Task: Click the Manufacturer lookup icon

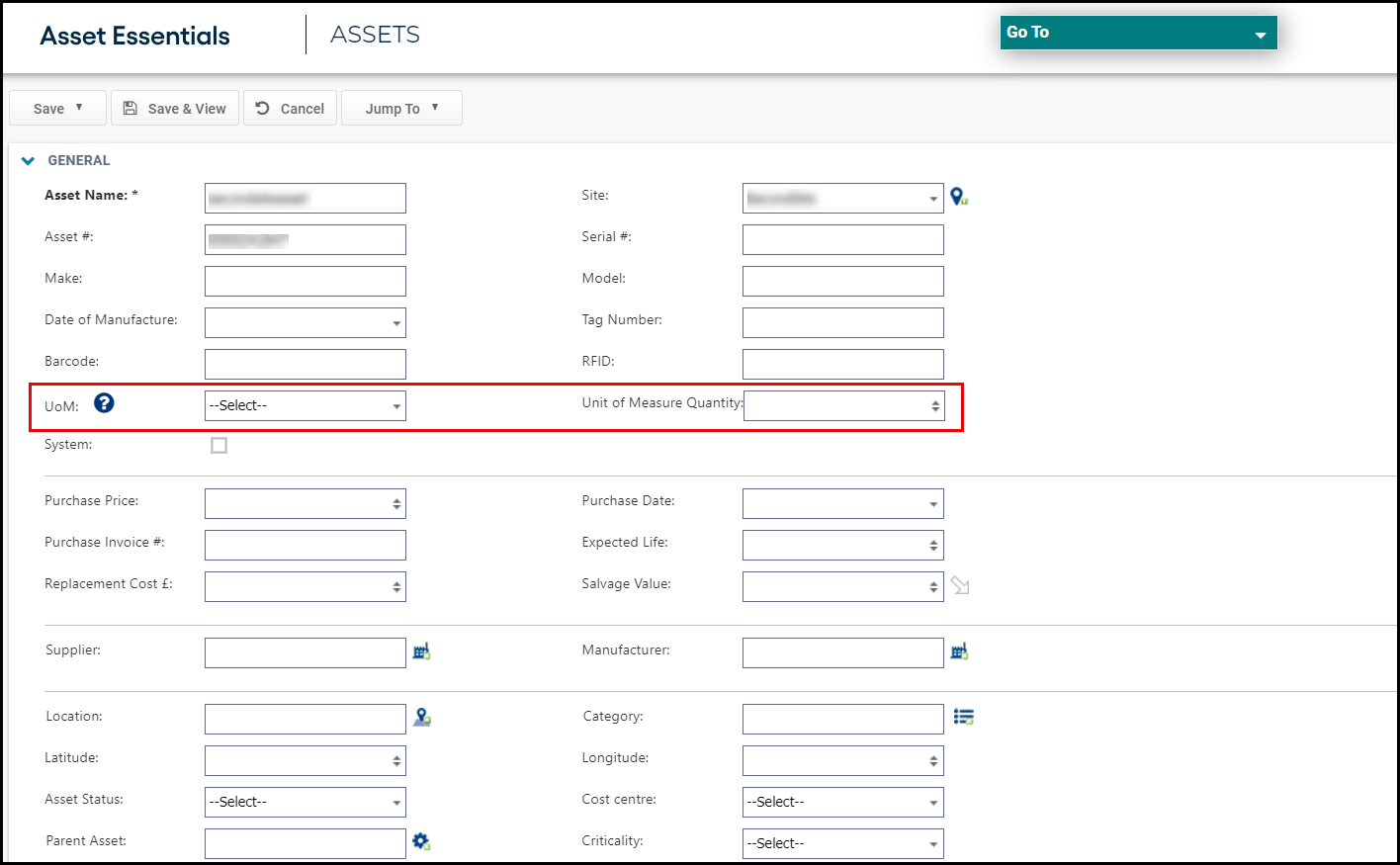Action: click(959, 651)
